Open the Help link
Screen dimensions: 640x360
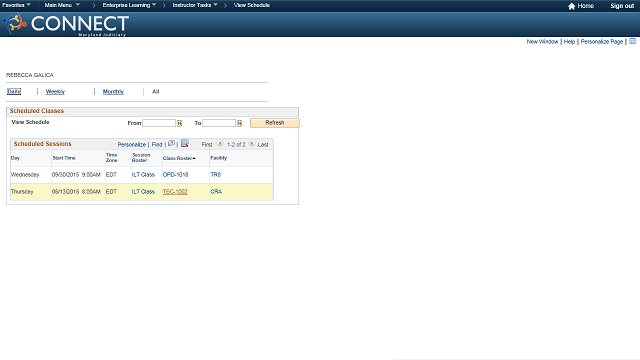click(569, 42)
